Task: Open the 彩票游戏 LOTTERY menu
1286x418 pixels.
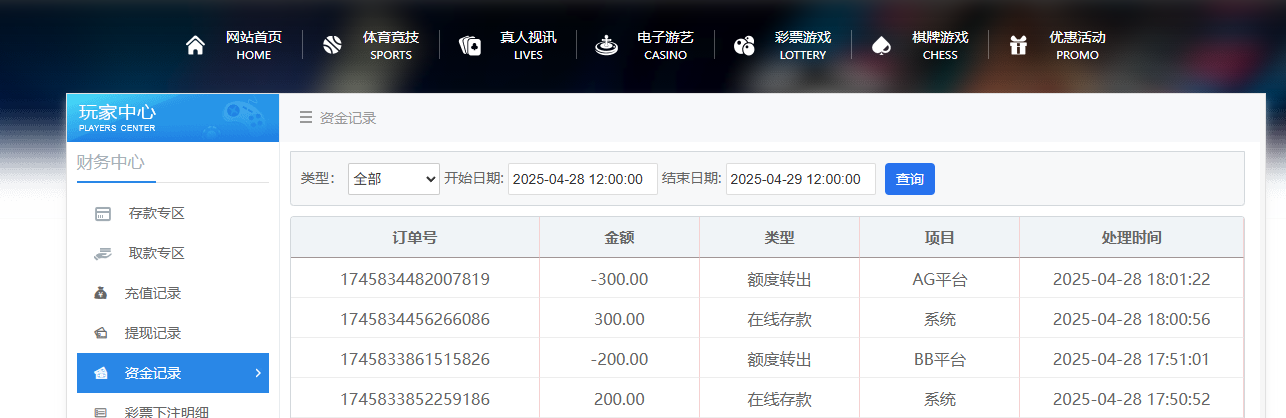Action: pos(803,45)
